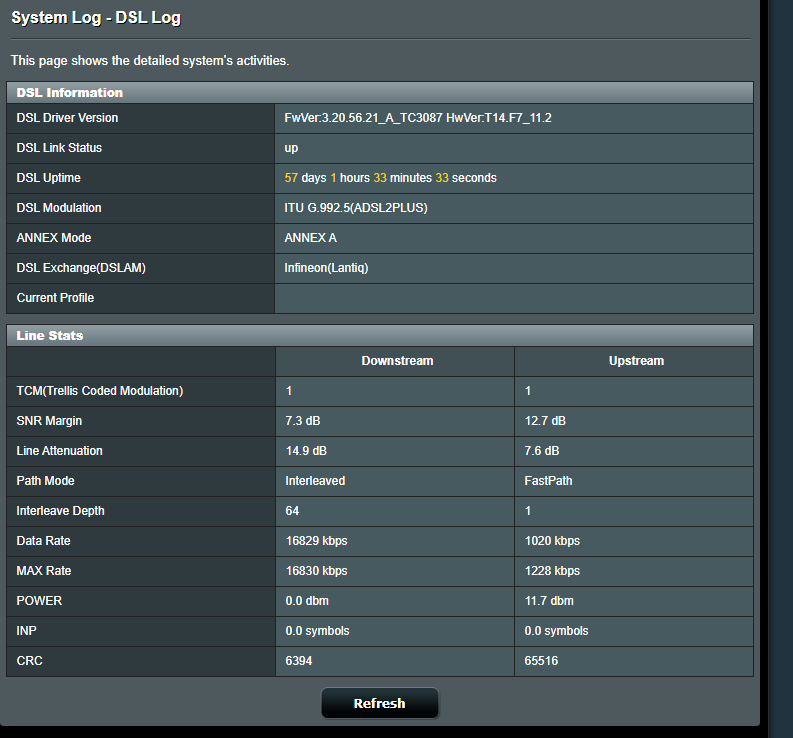The image size is (793, 738).
Task: Select the downstream CRC count '6394'
Action: click(x=299, y=661)
